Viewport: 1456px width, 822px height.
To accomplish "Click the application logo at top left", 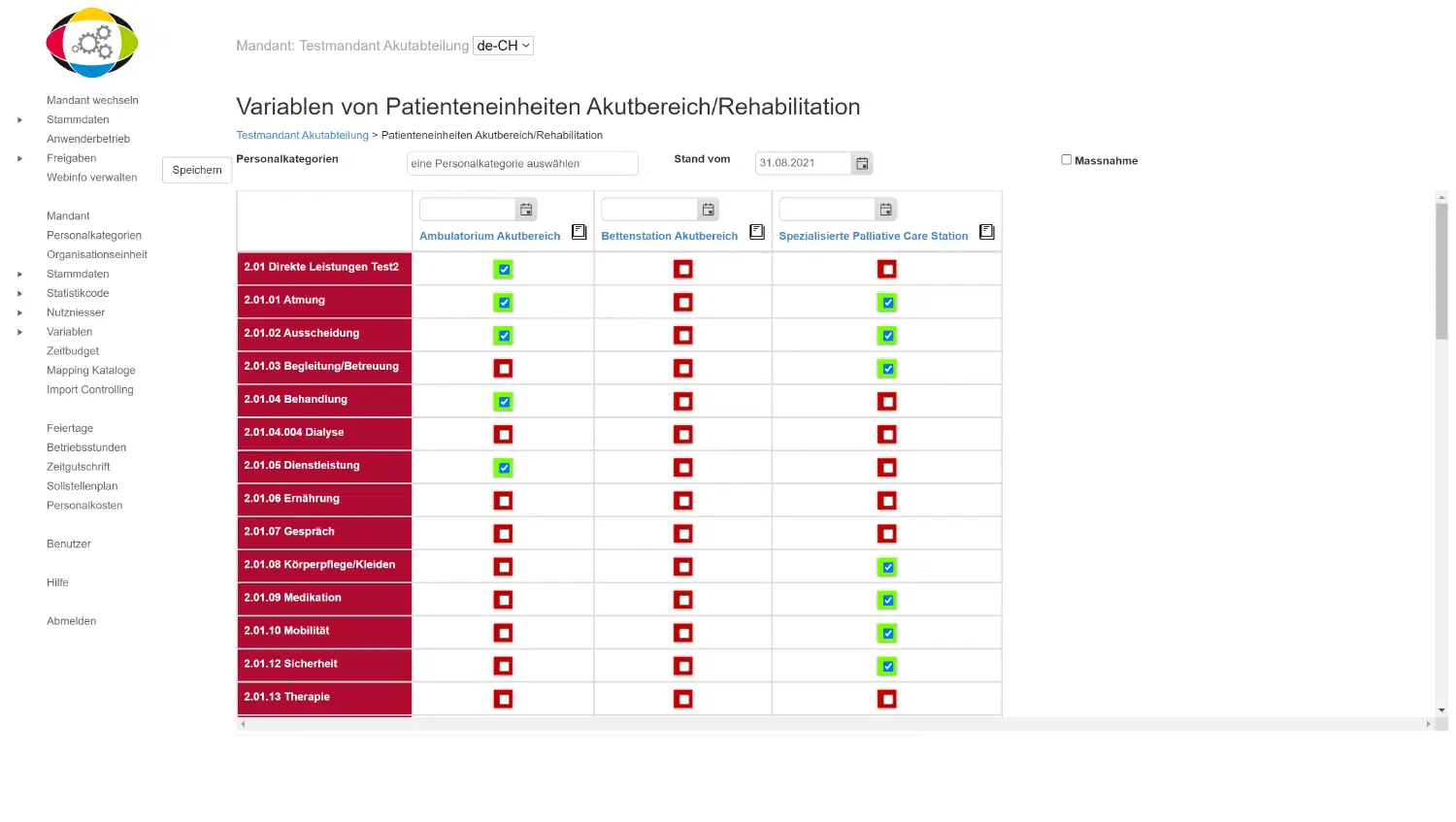I will click(x=91, y=43).
